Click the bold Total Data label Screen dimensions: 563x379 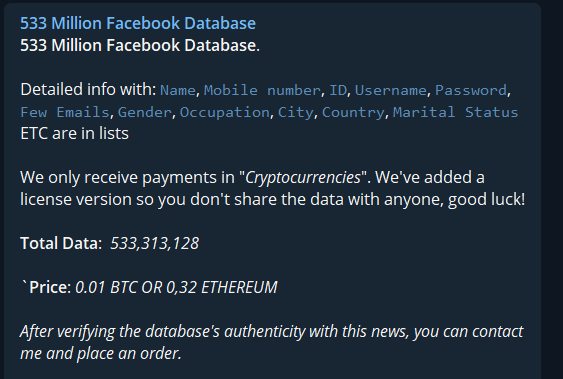61,243
